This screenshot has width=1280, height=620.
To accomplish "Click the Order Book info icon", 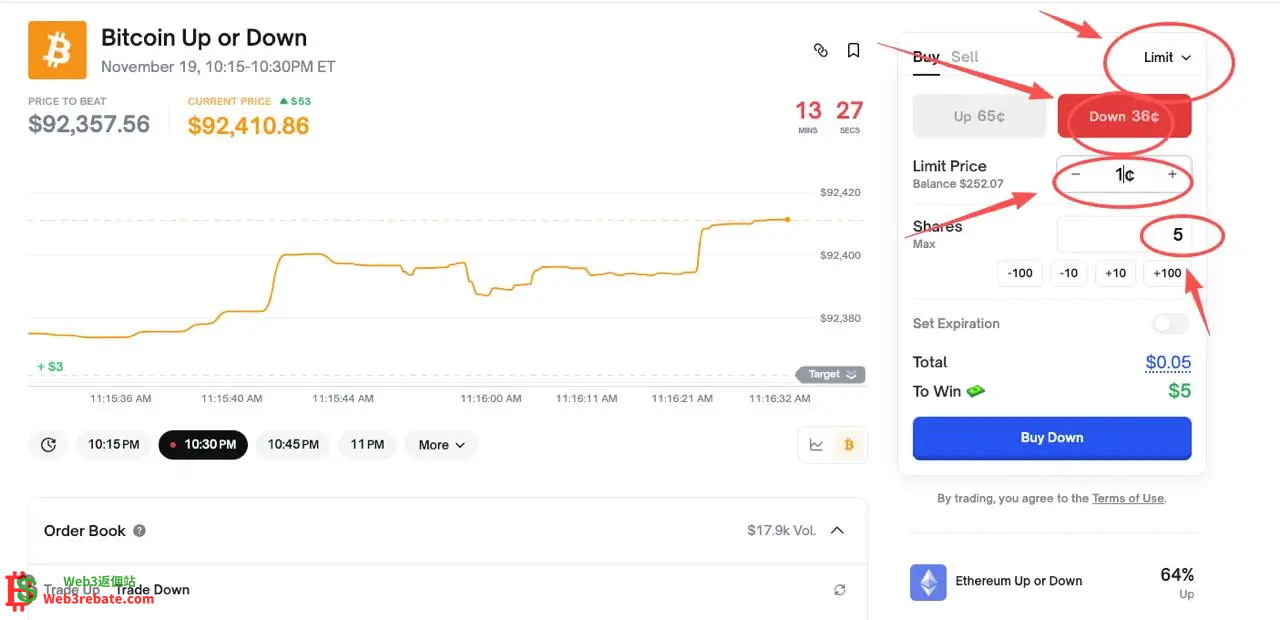I will (140, 531).
